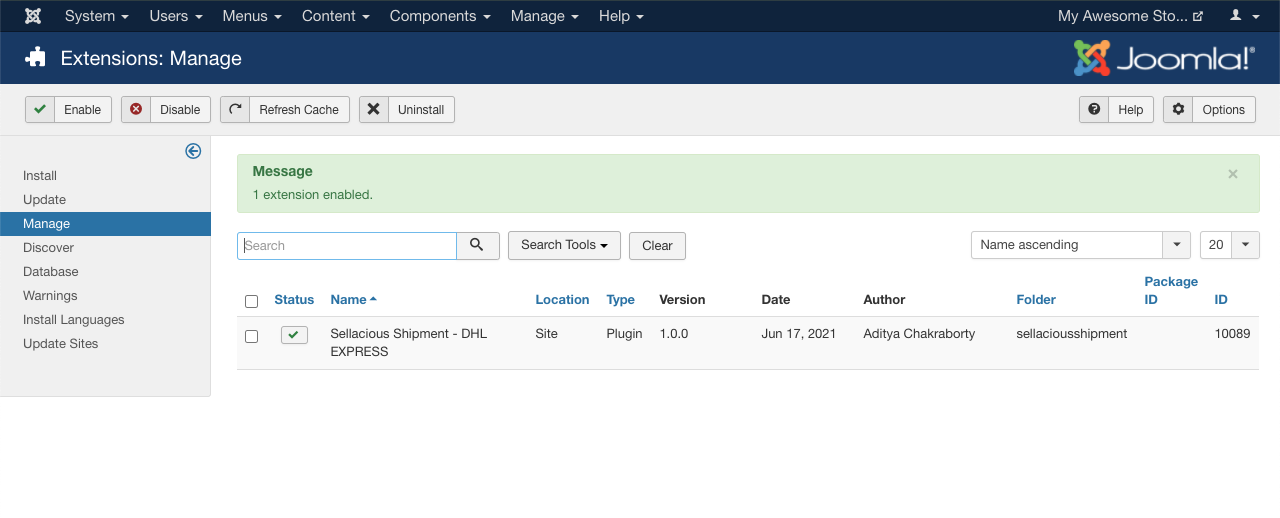This screenshot has width=1280, height=518.
Task: Select the Sellacious Shipment row checkbox
Action: pos(251,336)
